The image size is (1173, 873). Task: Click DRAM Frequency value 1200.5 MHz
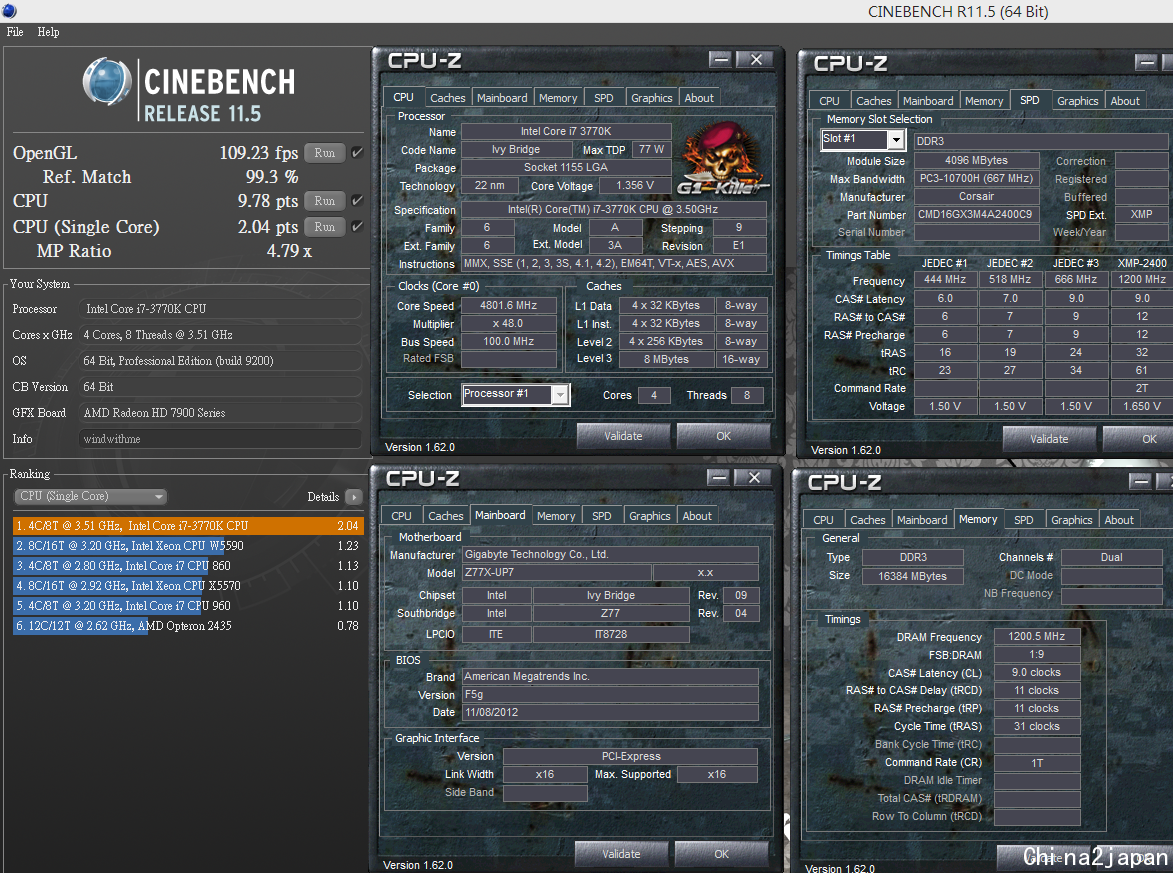1037,637
